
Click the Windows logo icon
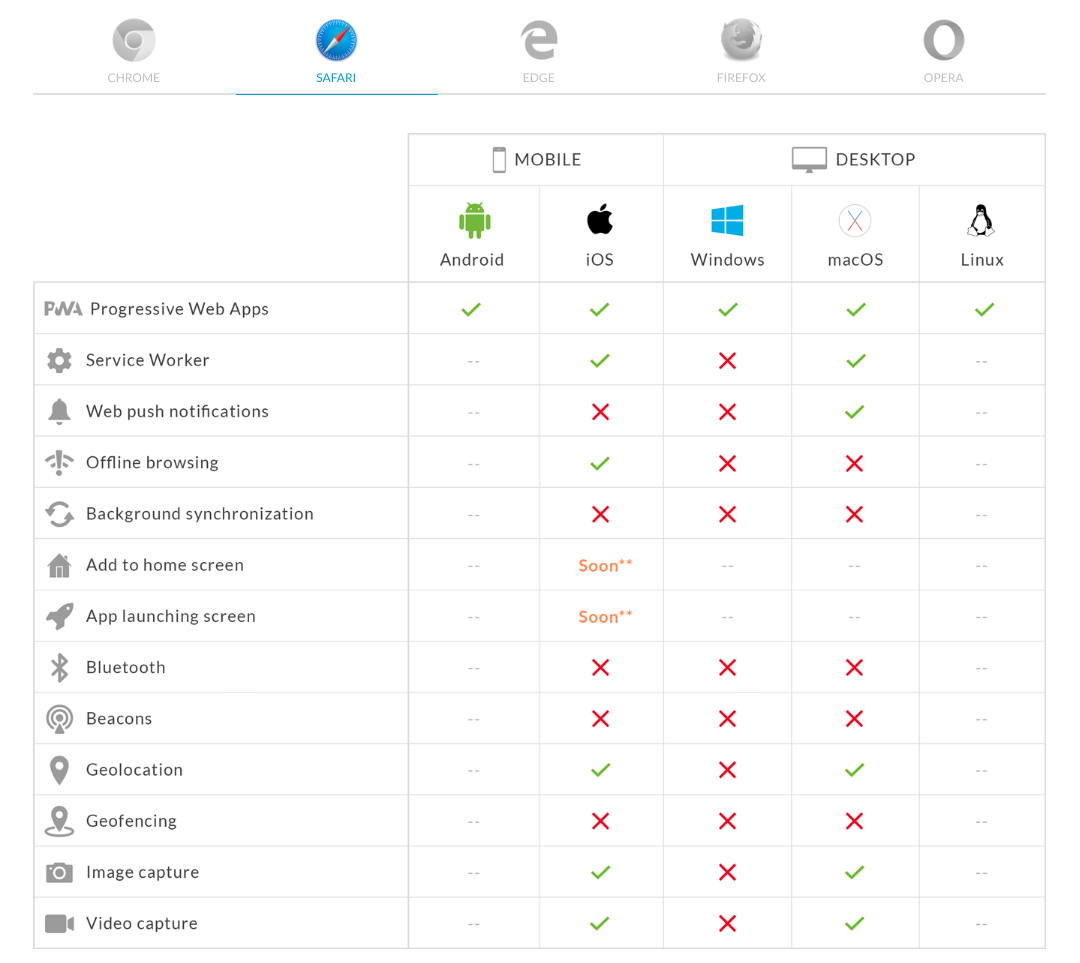tap(727, 220)
